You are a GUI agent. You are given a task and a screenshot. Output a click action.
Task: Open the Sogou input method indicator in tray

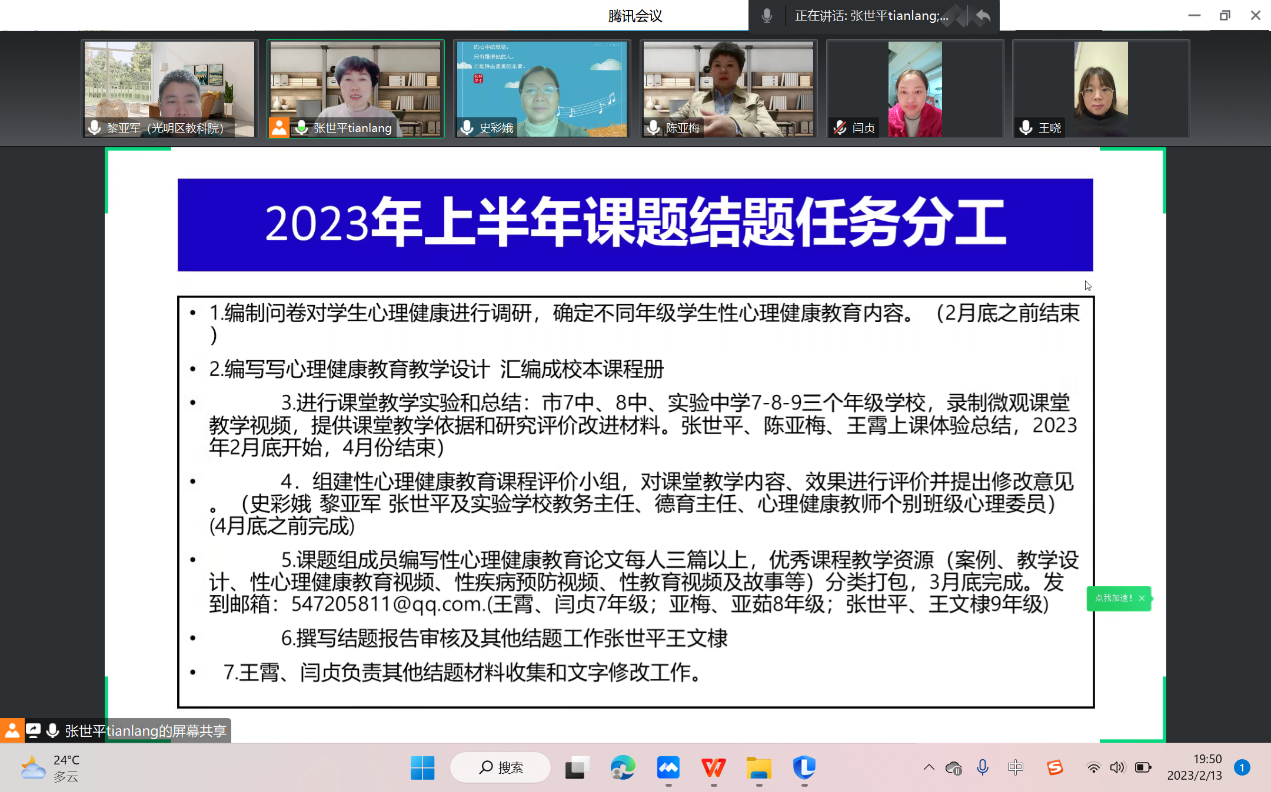click(1055, 768)
